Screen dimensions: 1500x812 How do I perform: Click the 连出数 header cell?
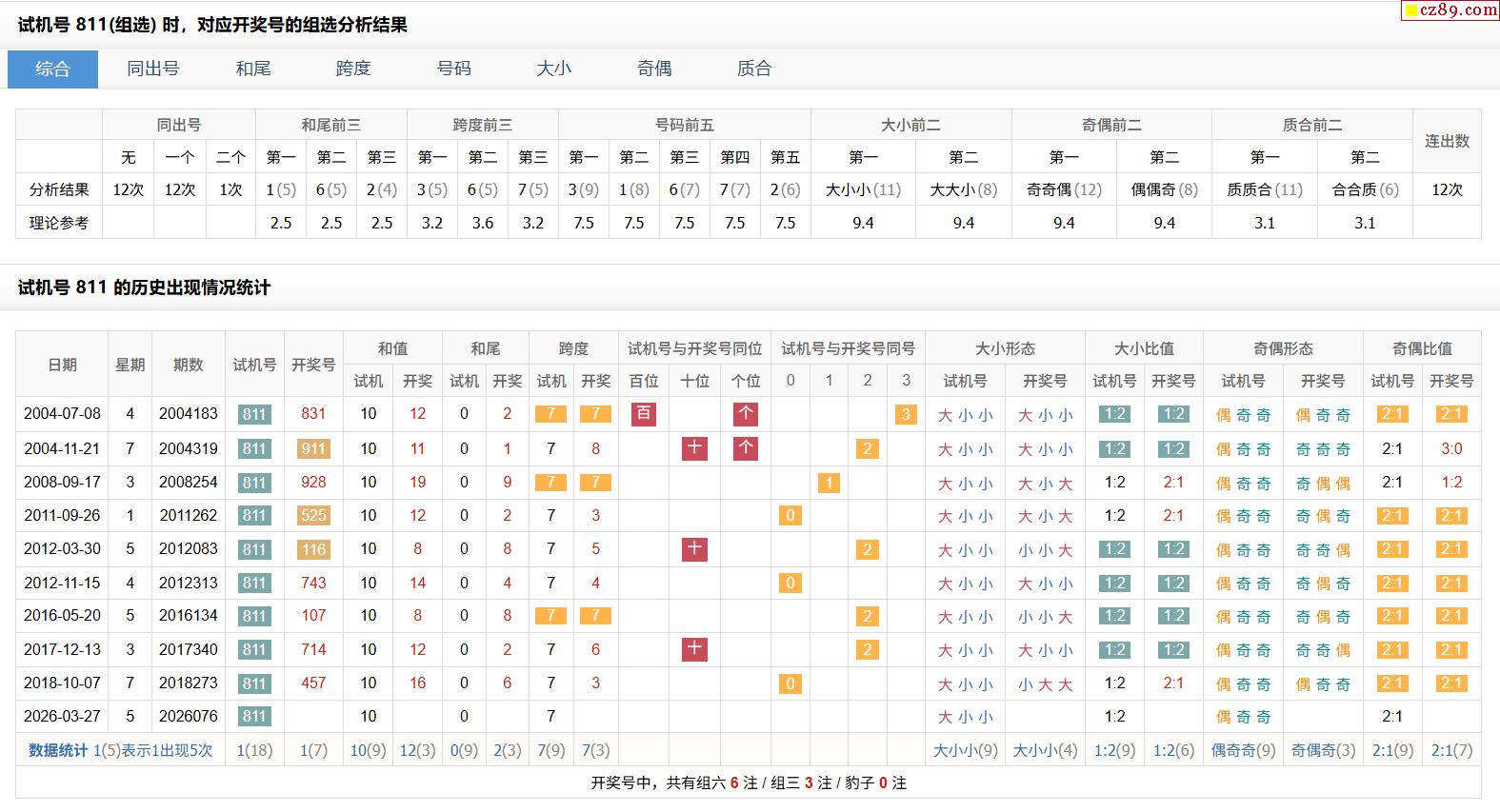[1447, 141]
